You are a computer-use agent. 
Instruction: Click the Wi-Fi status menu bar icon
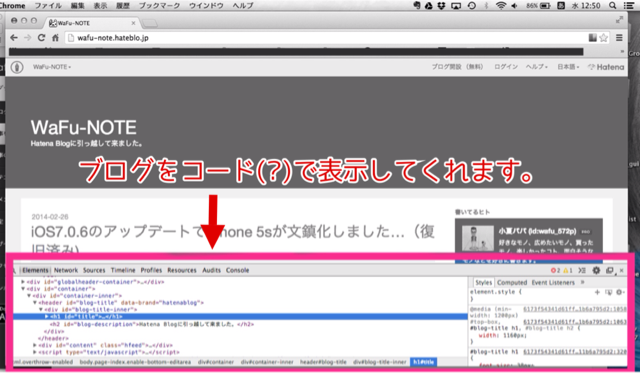500,5
